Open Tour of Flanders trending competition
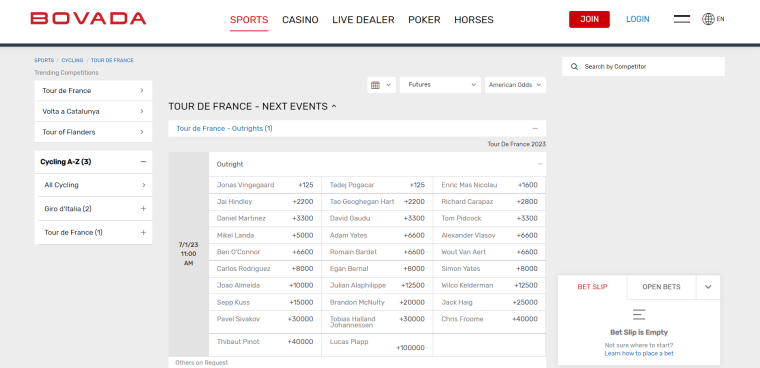 93,132
